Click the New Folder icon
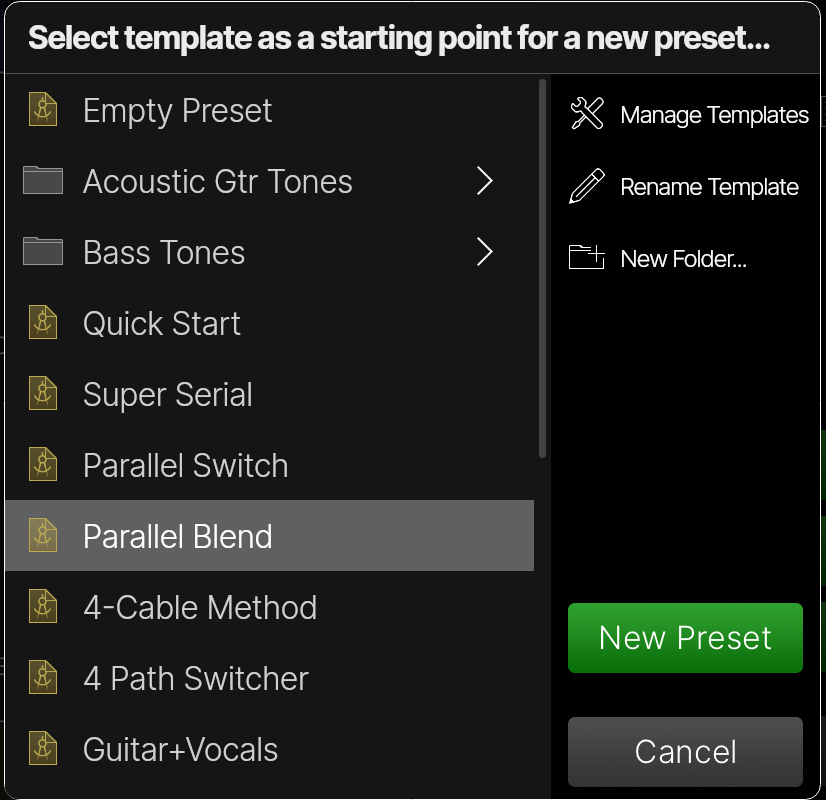 click(586, 258)
